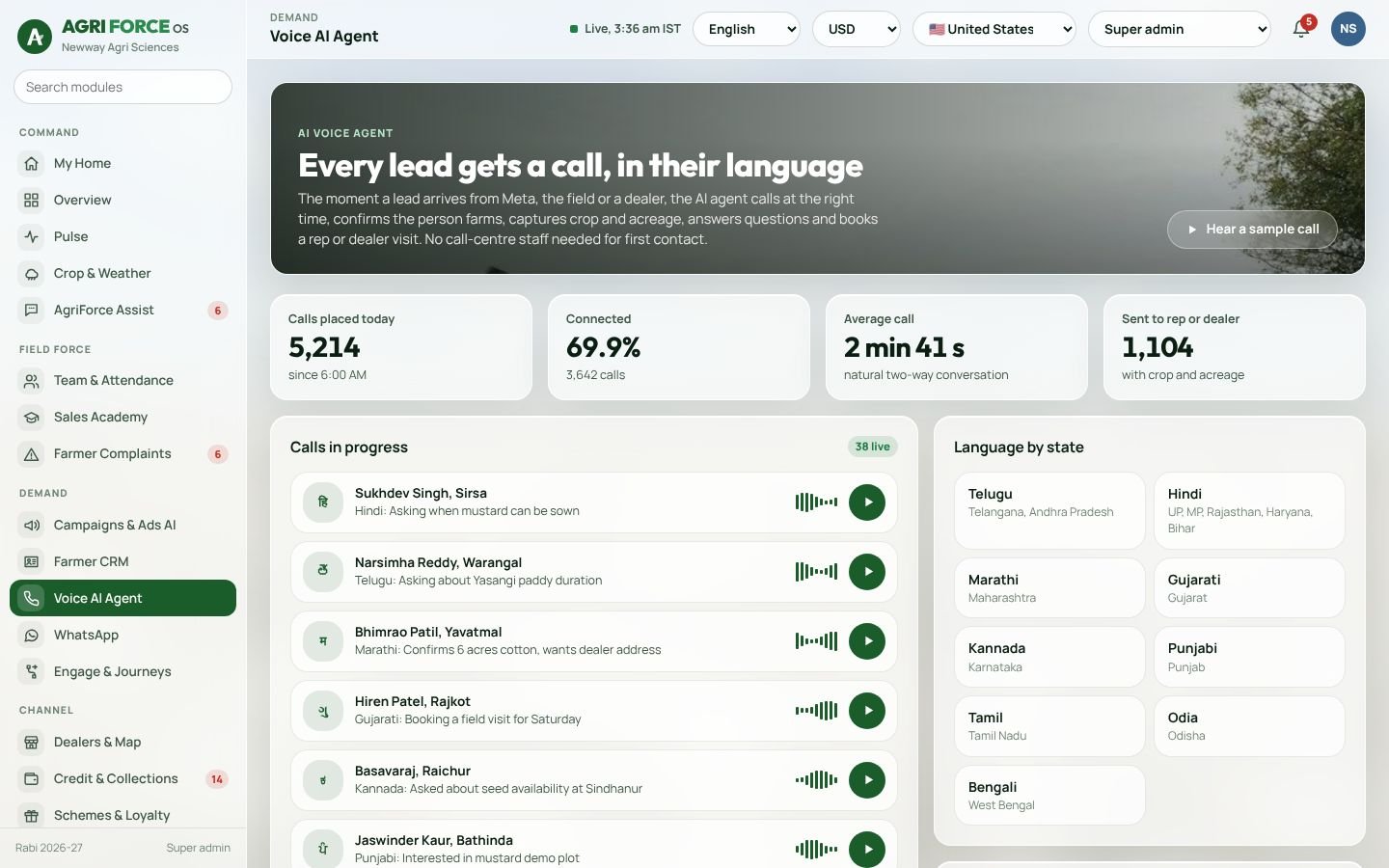Click the Connected 69.9% stat card
1389x868 pixels.
679,347
